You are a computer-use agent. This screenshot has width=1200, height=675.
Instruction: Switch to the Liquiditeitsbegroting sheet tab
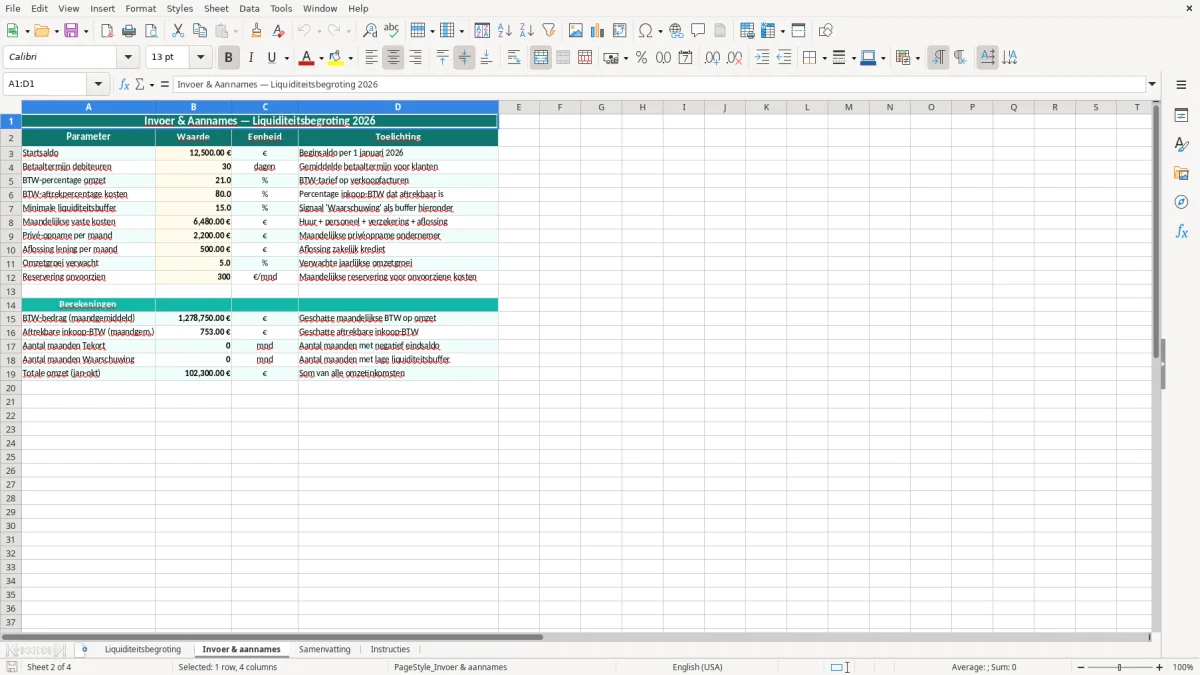(x=143, y=650)
